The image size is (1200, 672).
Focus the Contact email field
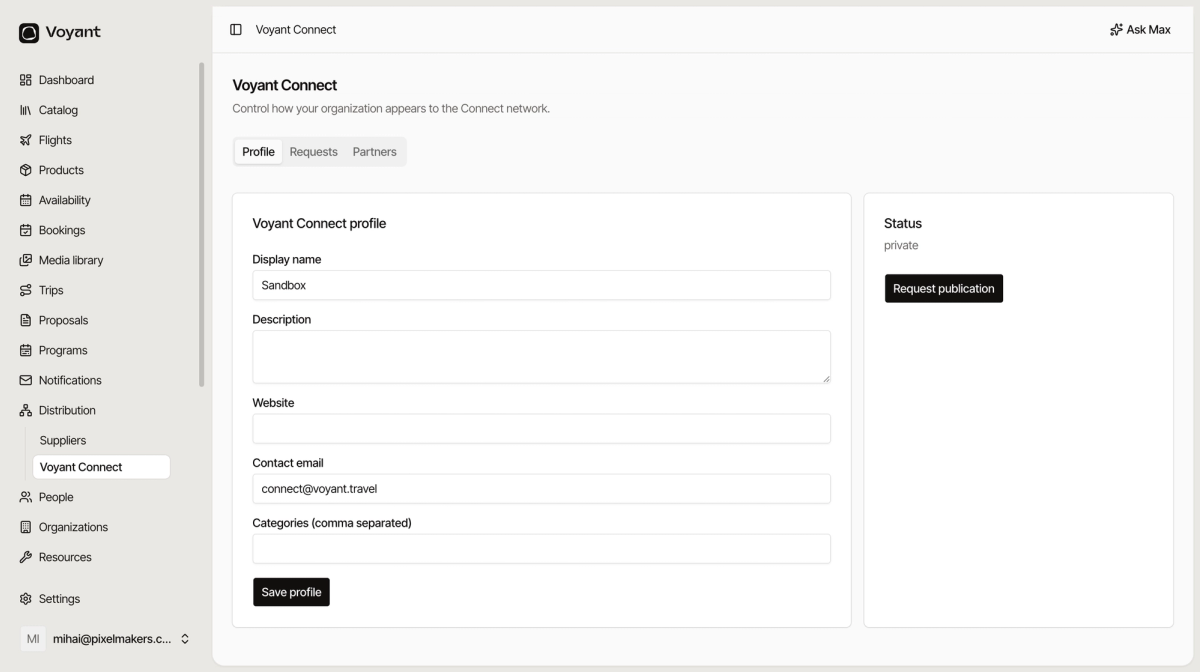541,489
